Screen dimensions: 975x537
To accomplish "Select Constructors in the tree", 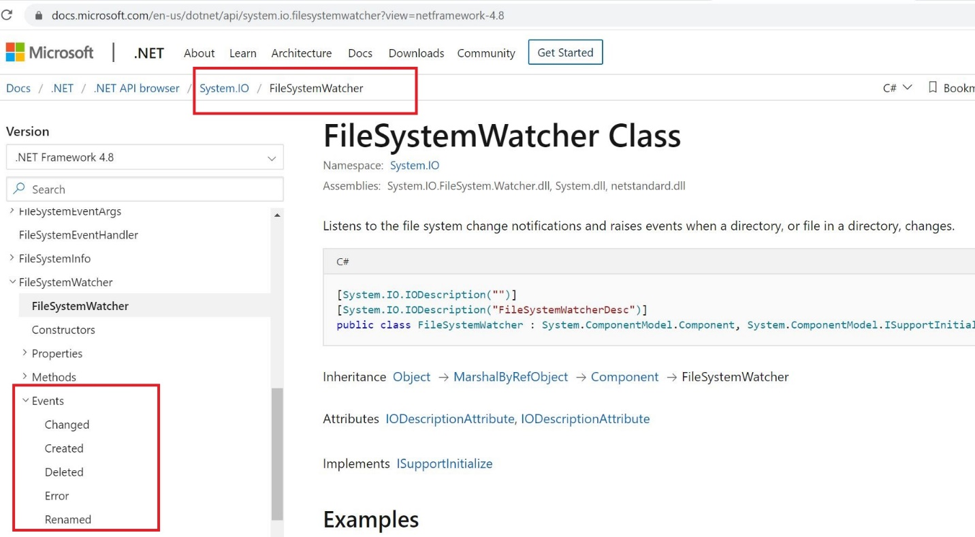I will tap(63, 329).
